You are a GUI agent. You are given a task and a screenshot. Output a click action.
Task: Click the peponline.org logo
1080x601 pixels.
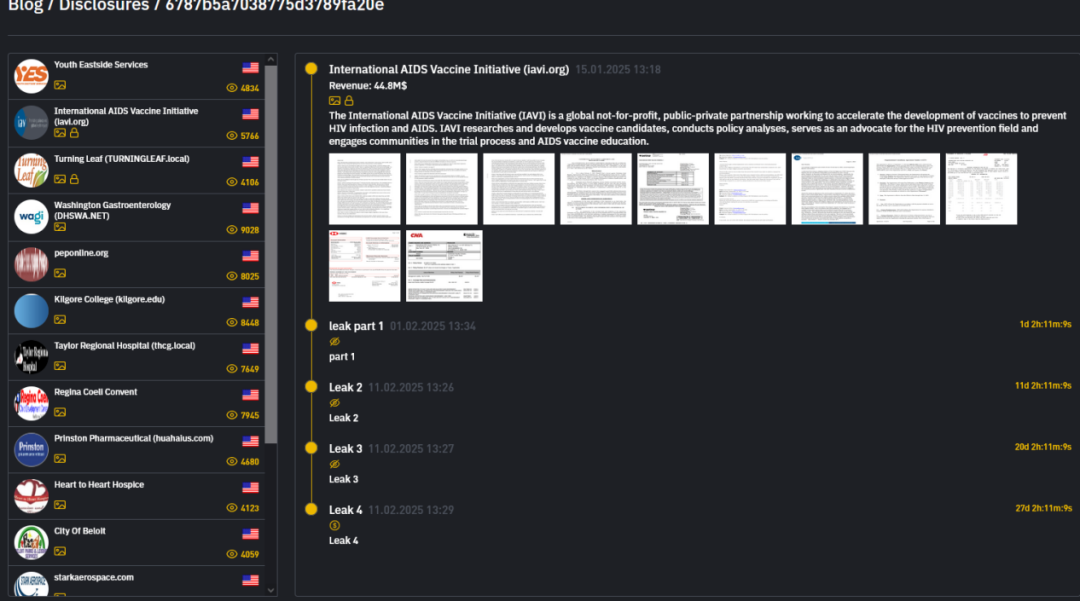pos(31,264)
